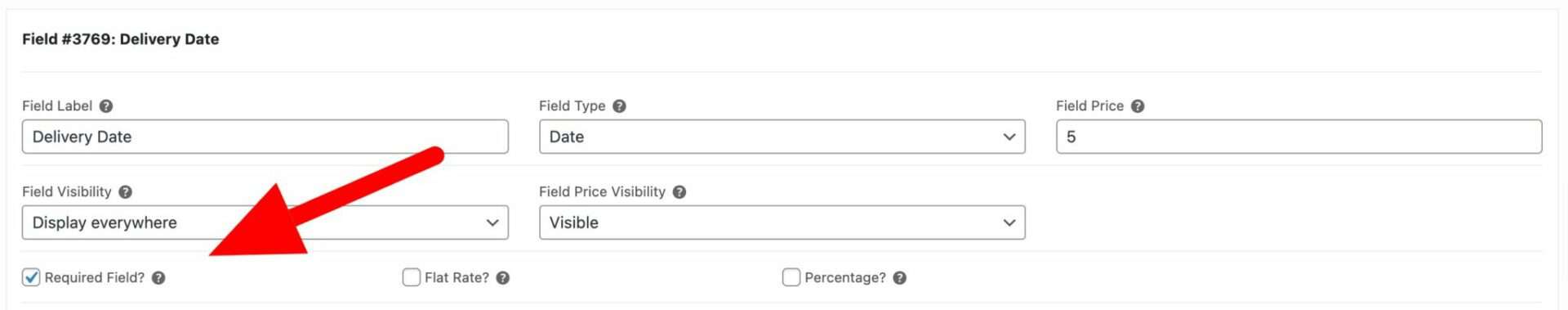The height and width of the screenshot is (310, 1568).
Task: Click help icon beside Required Field
Action: [x=158, y=278]
